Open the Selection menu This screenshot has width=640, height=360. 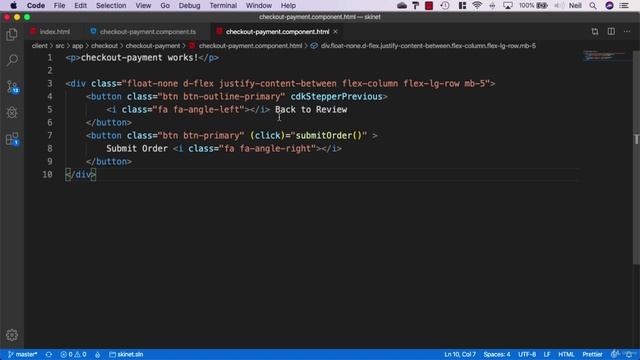point(111,5)
